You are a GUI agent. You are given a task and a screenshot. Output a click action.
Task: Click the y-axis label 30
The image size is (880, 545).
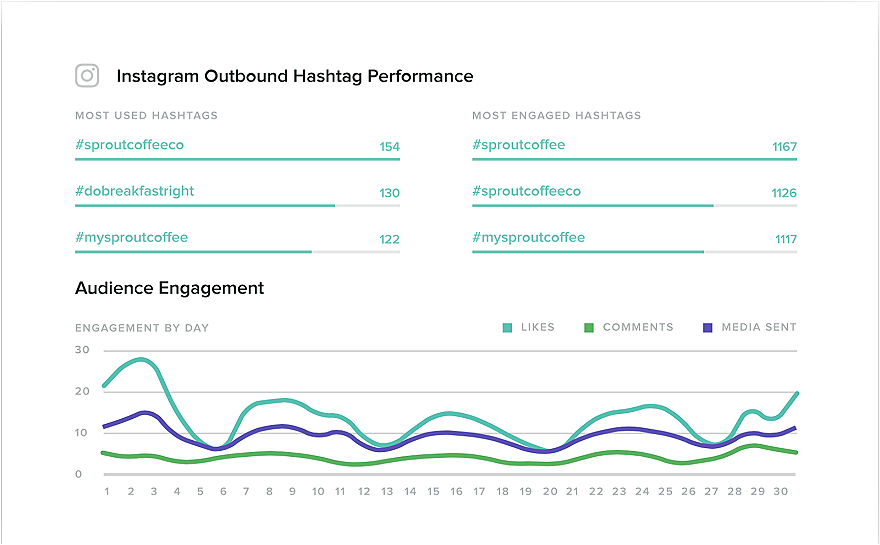82,350
